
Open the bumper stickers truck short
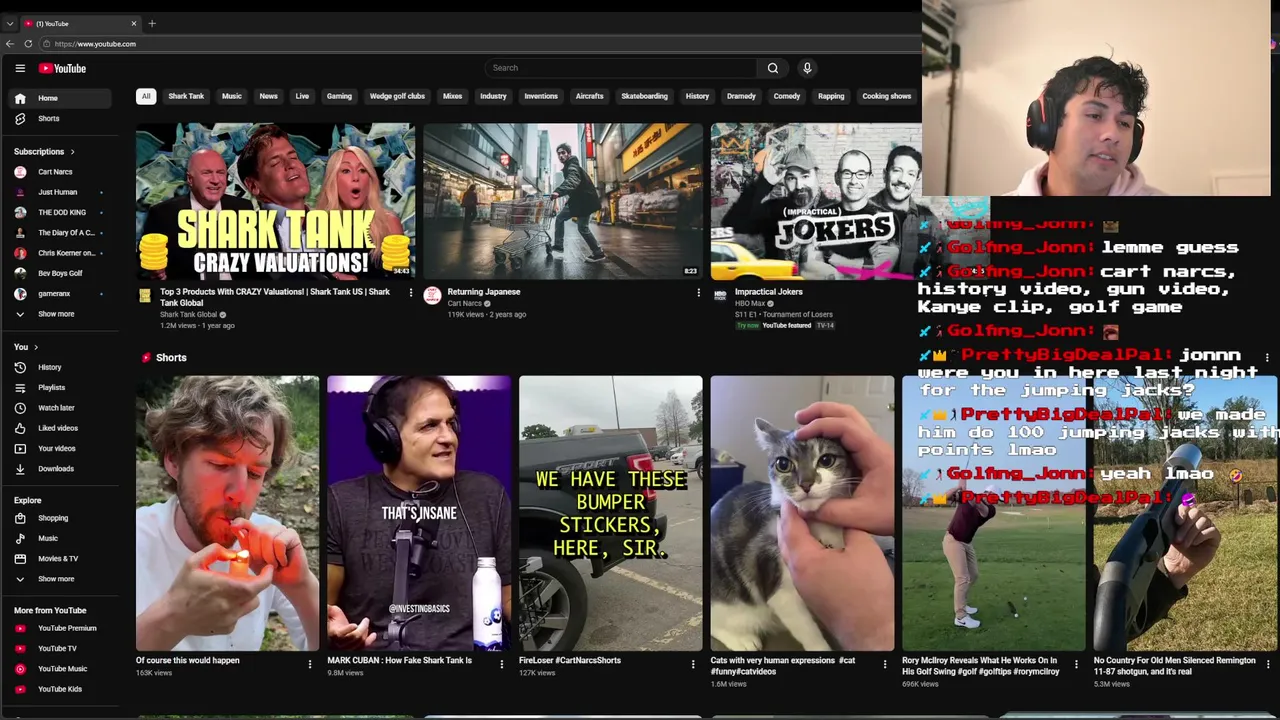pos(610,513)
